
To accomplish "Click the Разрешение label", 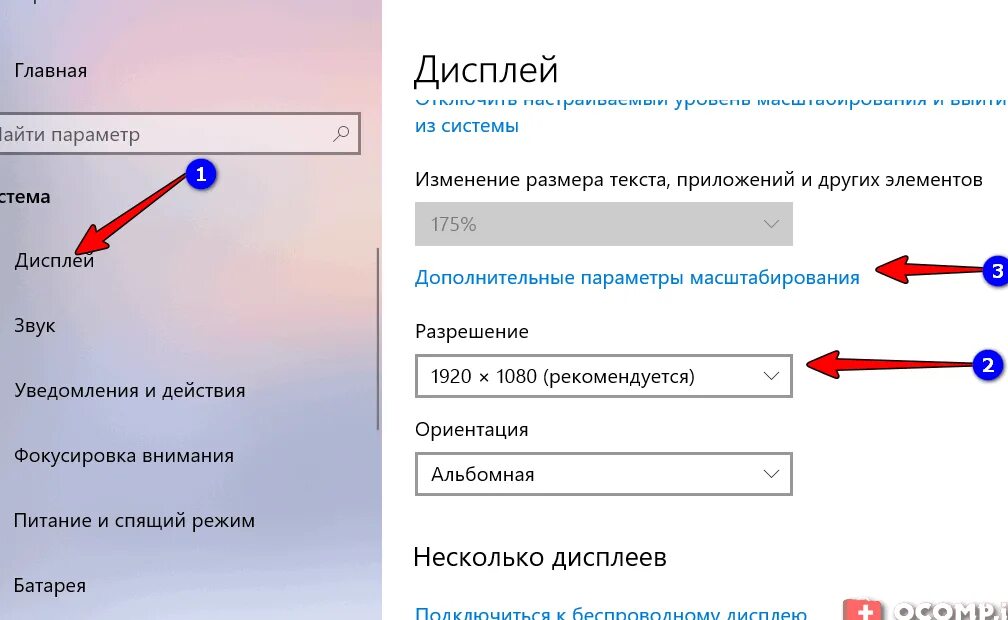I will [472, 331].
